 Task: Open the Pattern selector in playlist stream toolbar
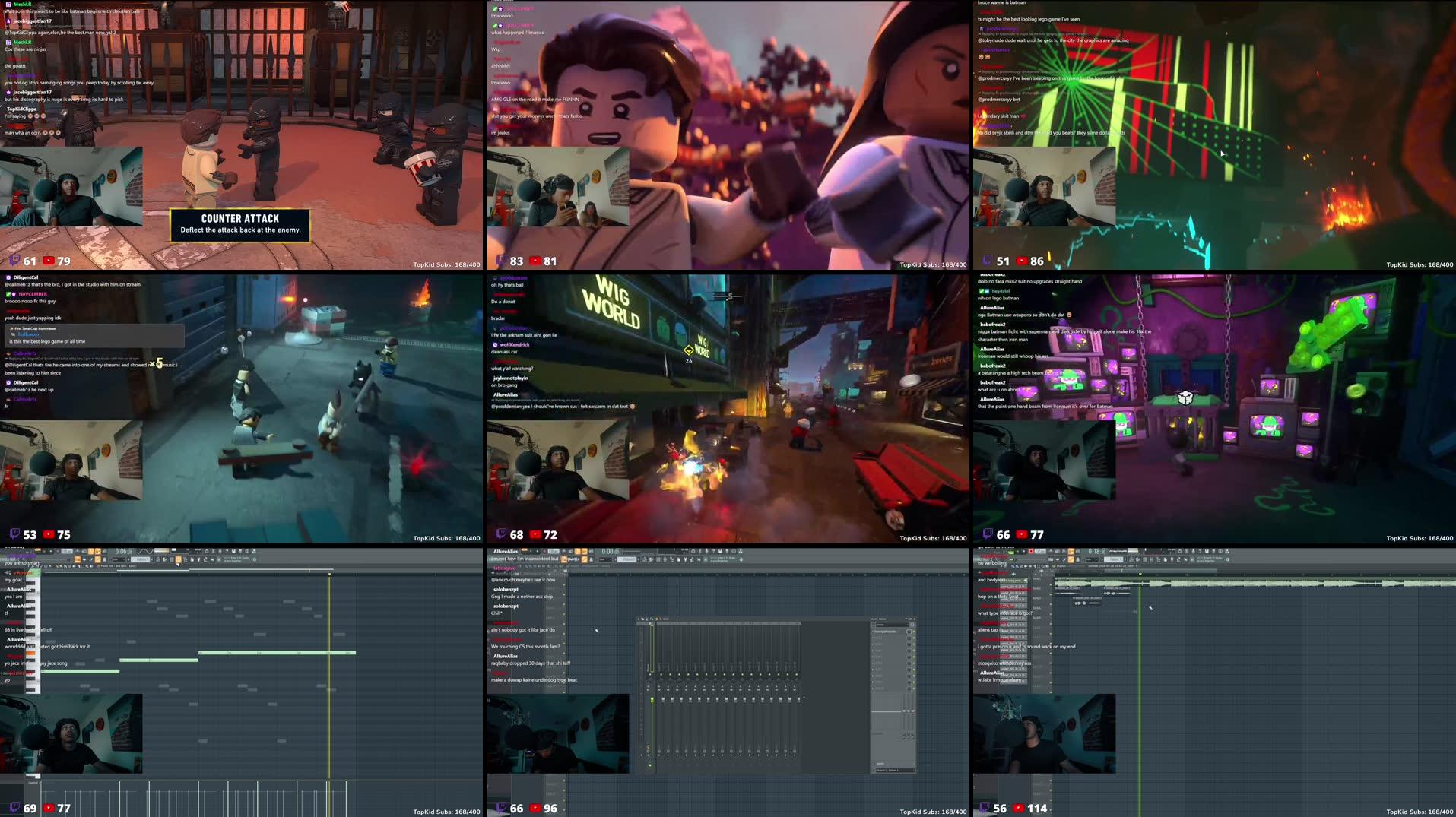click(1114, 559)
